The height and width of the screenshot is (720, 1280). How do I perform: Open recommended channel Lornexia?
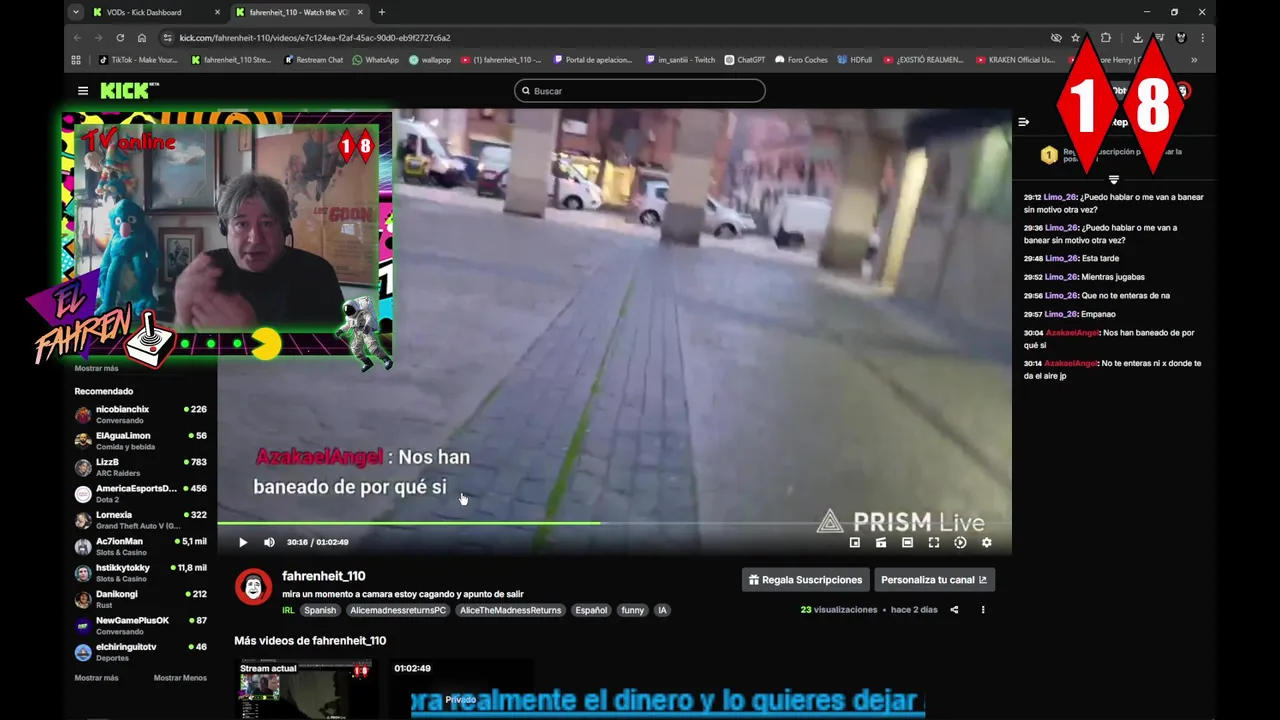pyautogui.click(x=140, y=520)
